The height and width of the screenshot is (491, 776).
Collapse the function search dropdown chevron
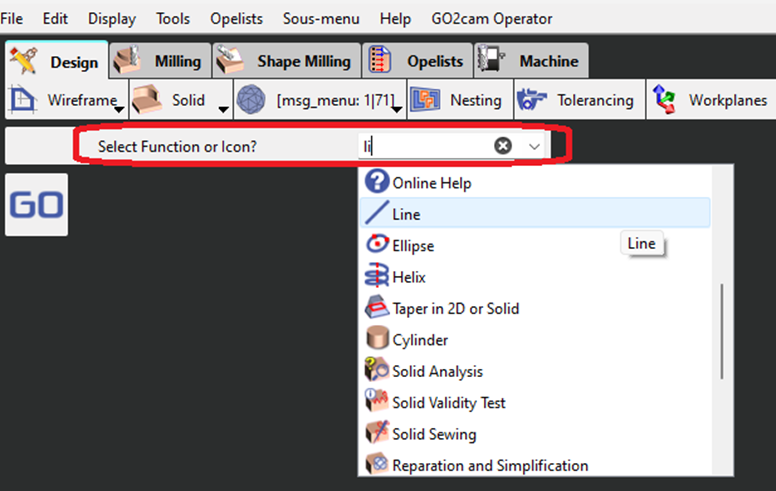534,146
